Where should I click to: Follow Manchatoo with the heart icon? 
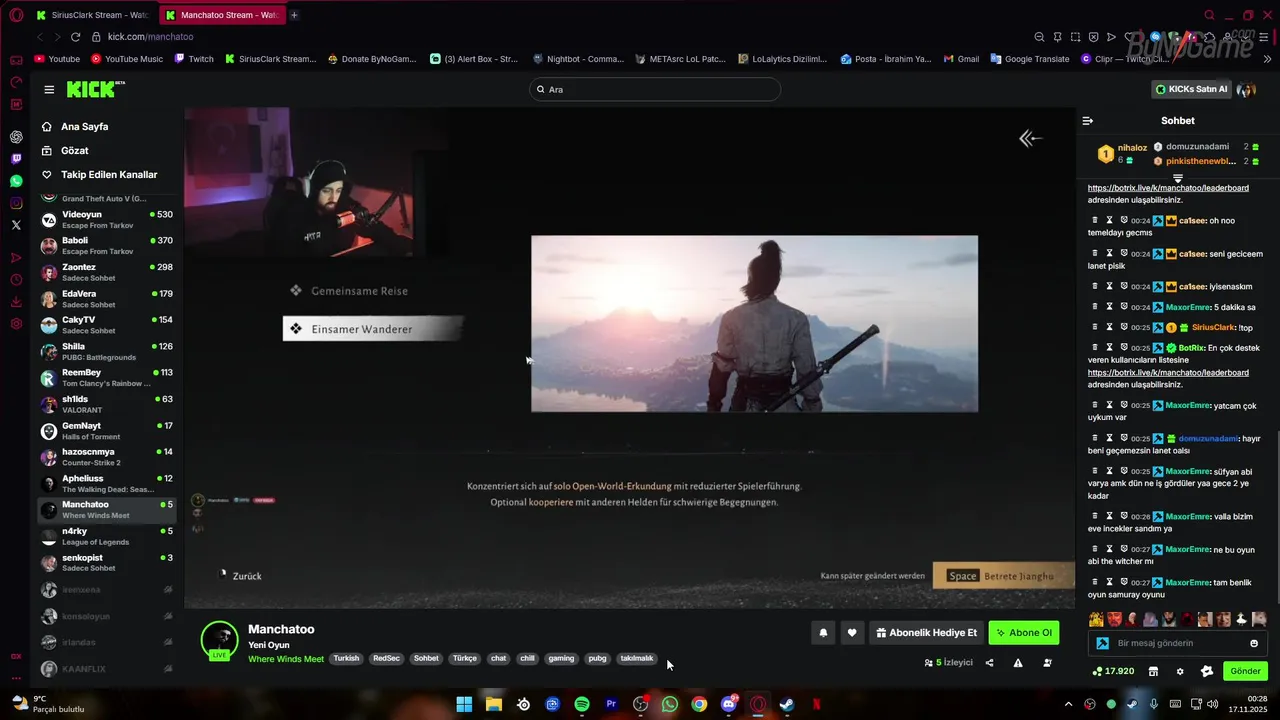point(852,632)
